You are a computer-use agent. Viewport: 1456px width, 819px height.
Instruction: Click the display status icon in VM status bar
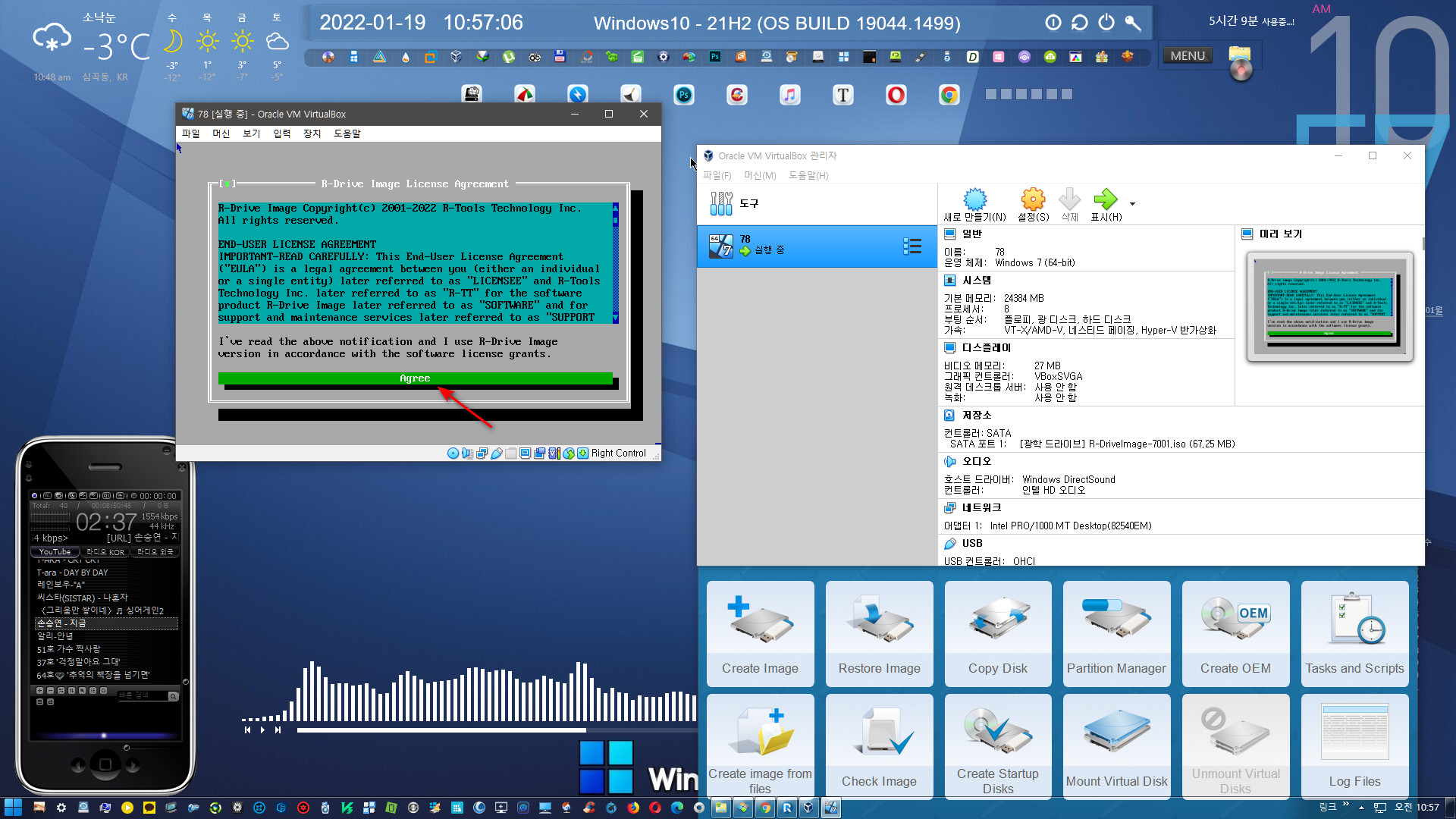click(x=525, y=453)
